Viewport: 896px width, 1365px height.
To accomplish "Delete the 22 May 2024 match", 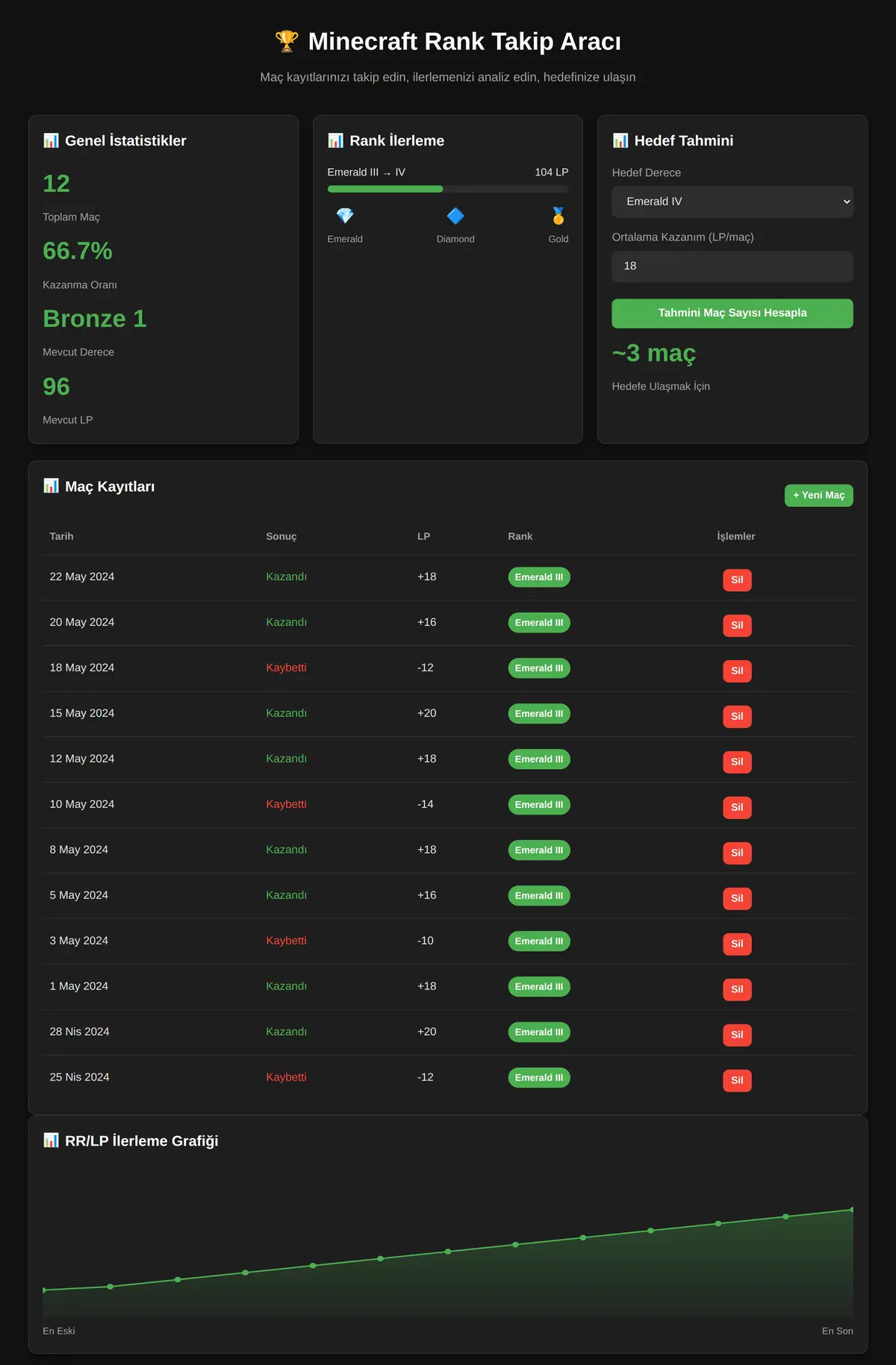I will (x=737, y=580).
